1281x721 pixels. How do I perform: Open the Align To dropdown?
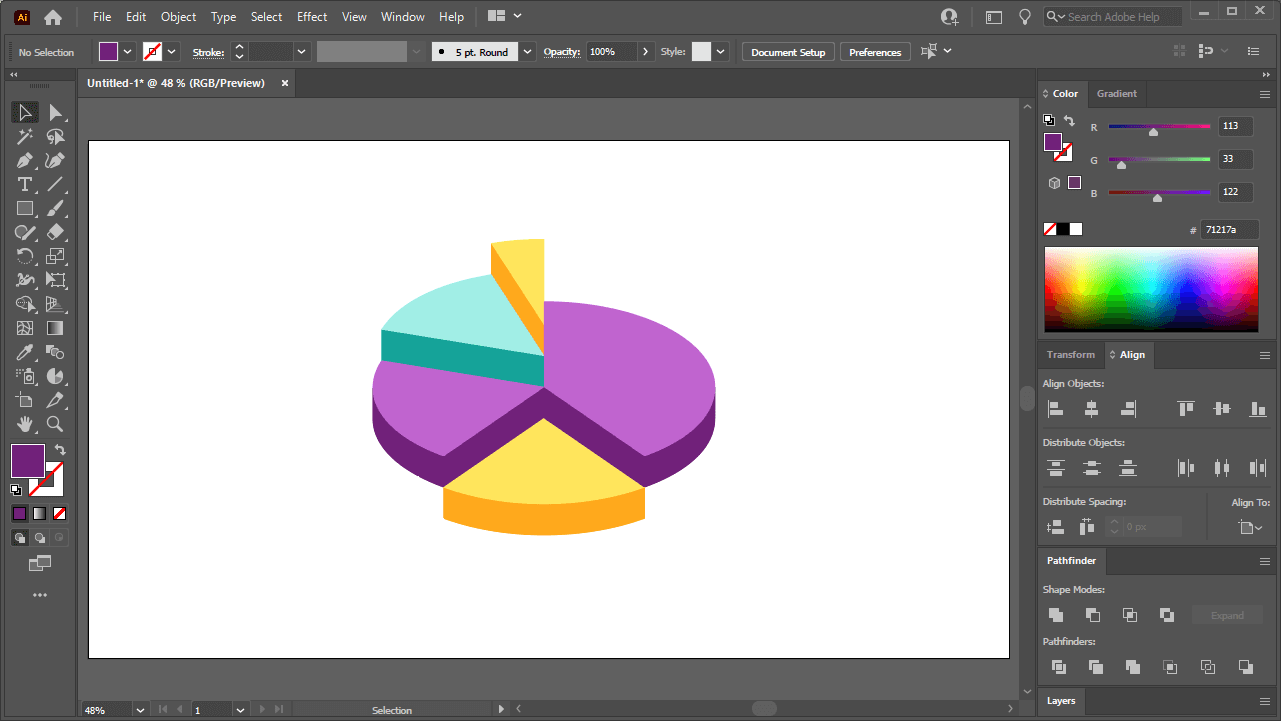(1250, 527)
